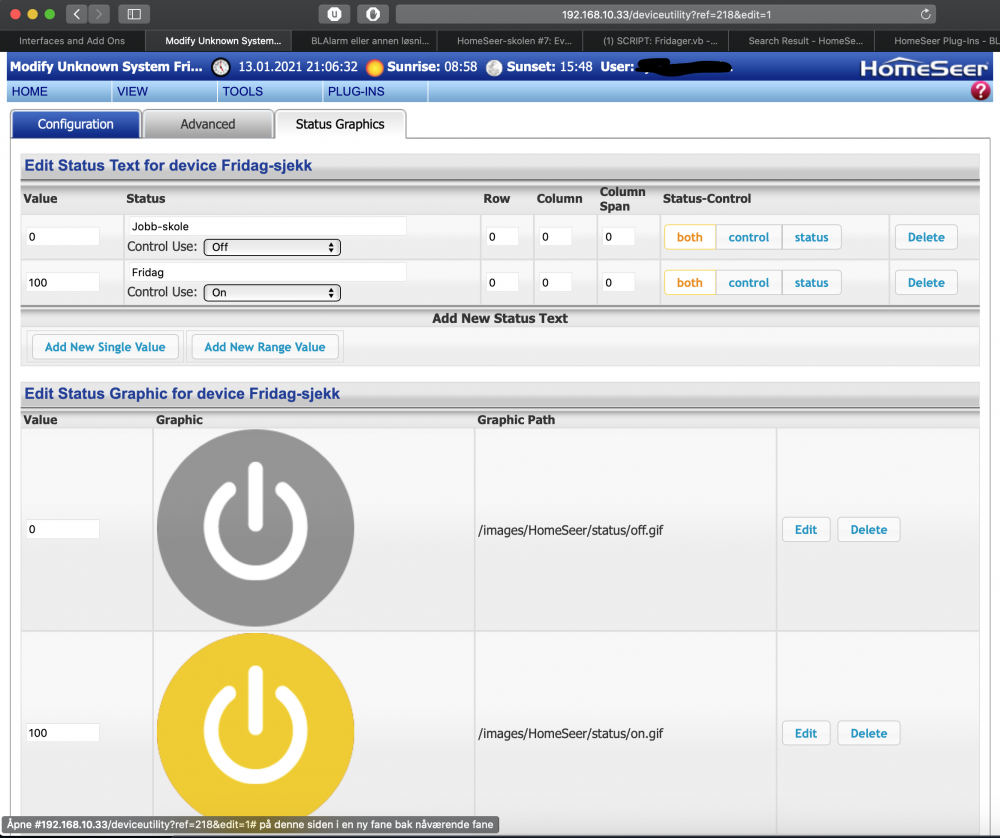1000x838 pixels.
Task: Select 'both' for the Jobb-skole status row
Action: coord(690,238)
